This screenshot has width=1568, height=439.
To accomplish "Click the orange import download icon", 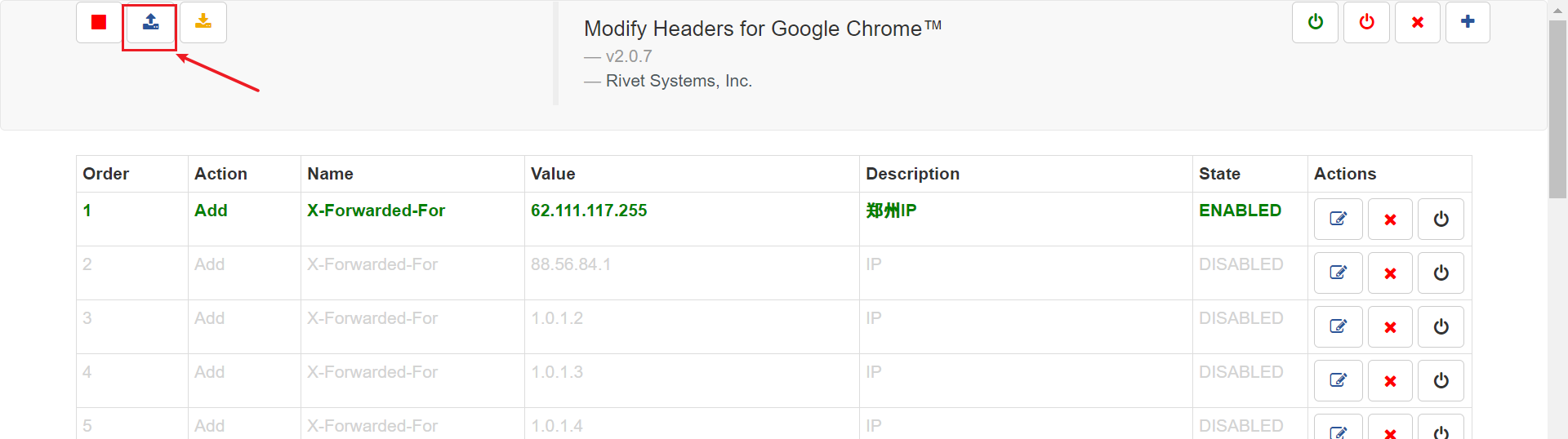I will click(x=203, y=22).
